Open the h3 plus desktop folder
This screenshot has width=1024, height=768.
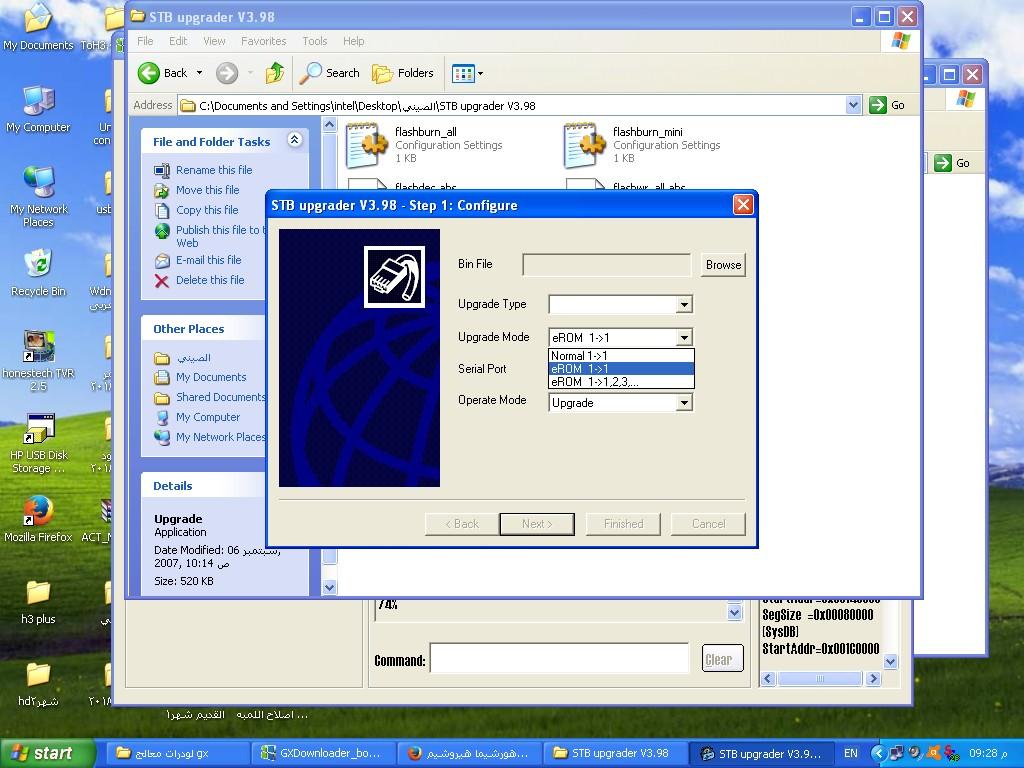point(38,602)
